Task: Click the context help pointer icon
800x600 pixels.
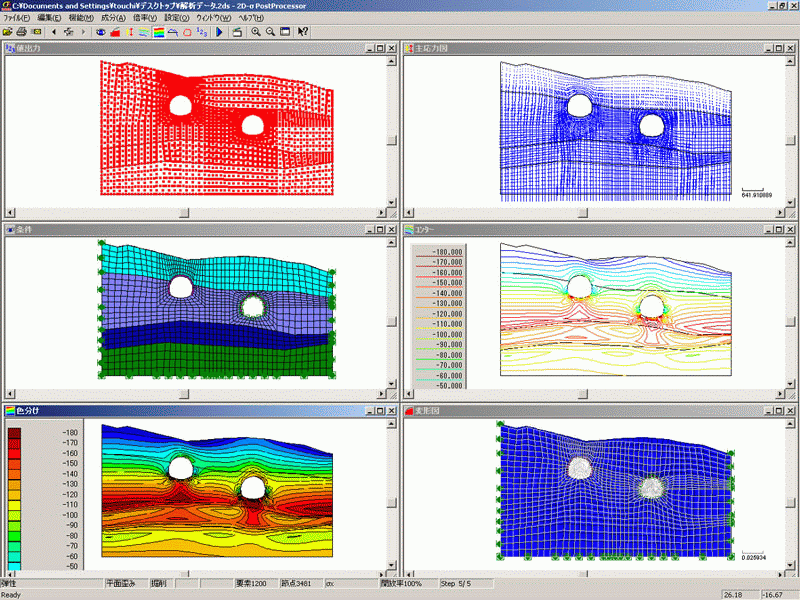Action: [x=303, y=32]
